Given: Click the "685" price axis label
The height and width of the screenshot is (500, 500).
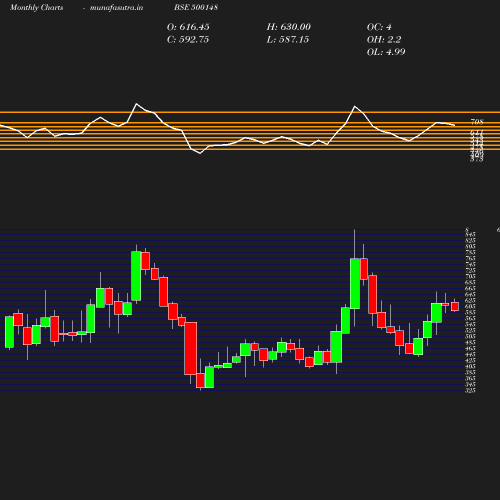Looking at the screenshot, I should click(470, 282).
